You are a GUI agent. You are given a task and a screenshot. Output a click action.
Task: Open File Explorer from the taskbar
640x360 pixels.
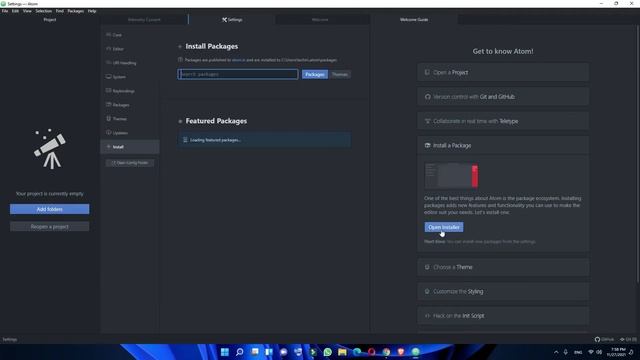pyautogui.click(x=342, y=352)
